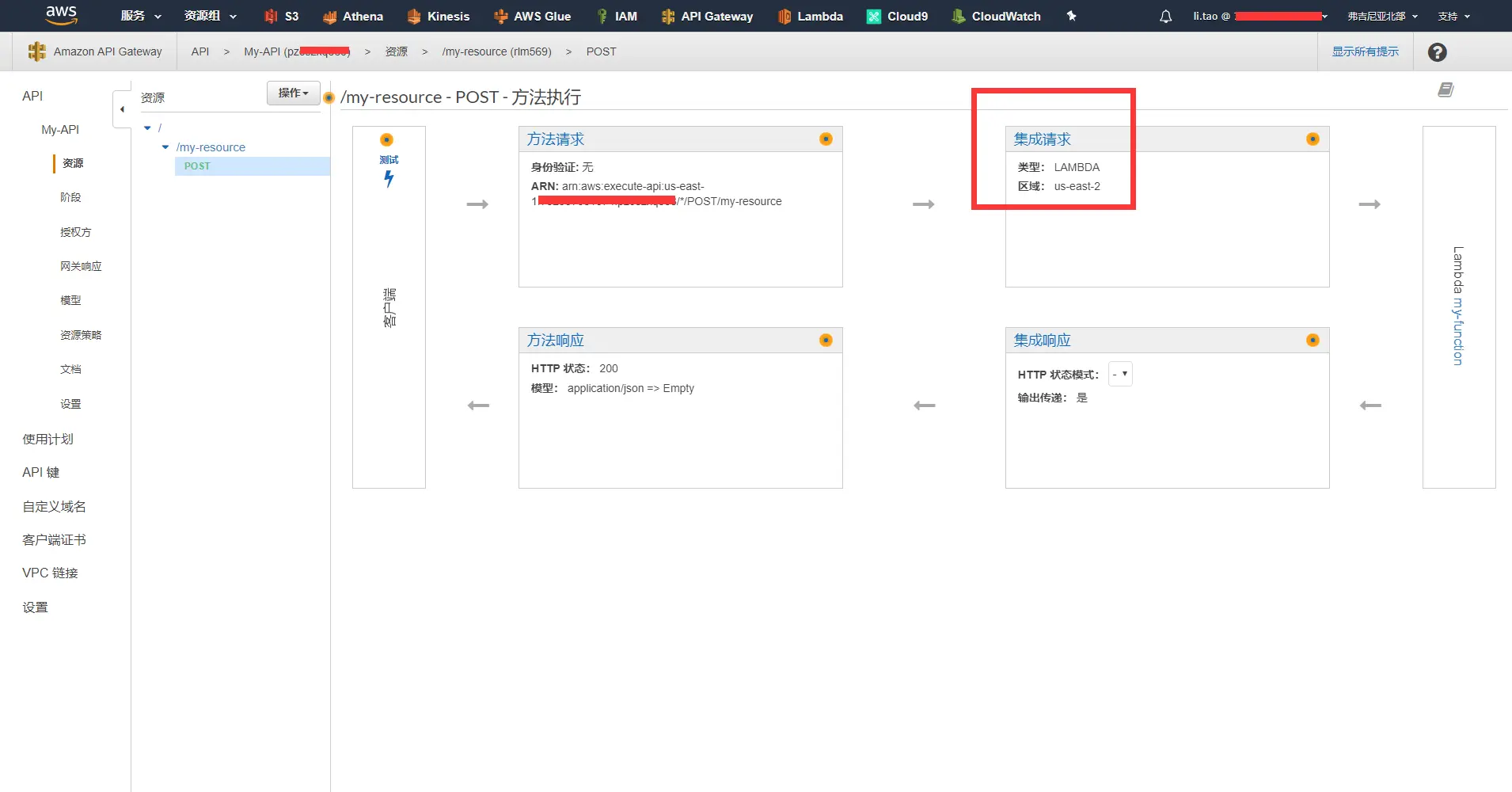
Task: Click the /my-resource (rlm569) breadcrumb
Action: click(497, 51)
